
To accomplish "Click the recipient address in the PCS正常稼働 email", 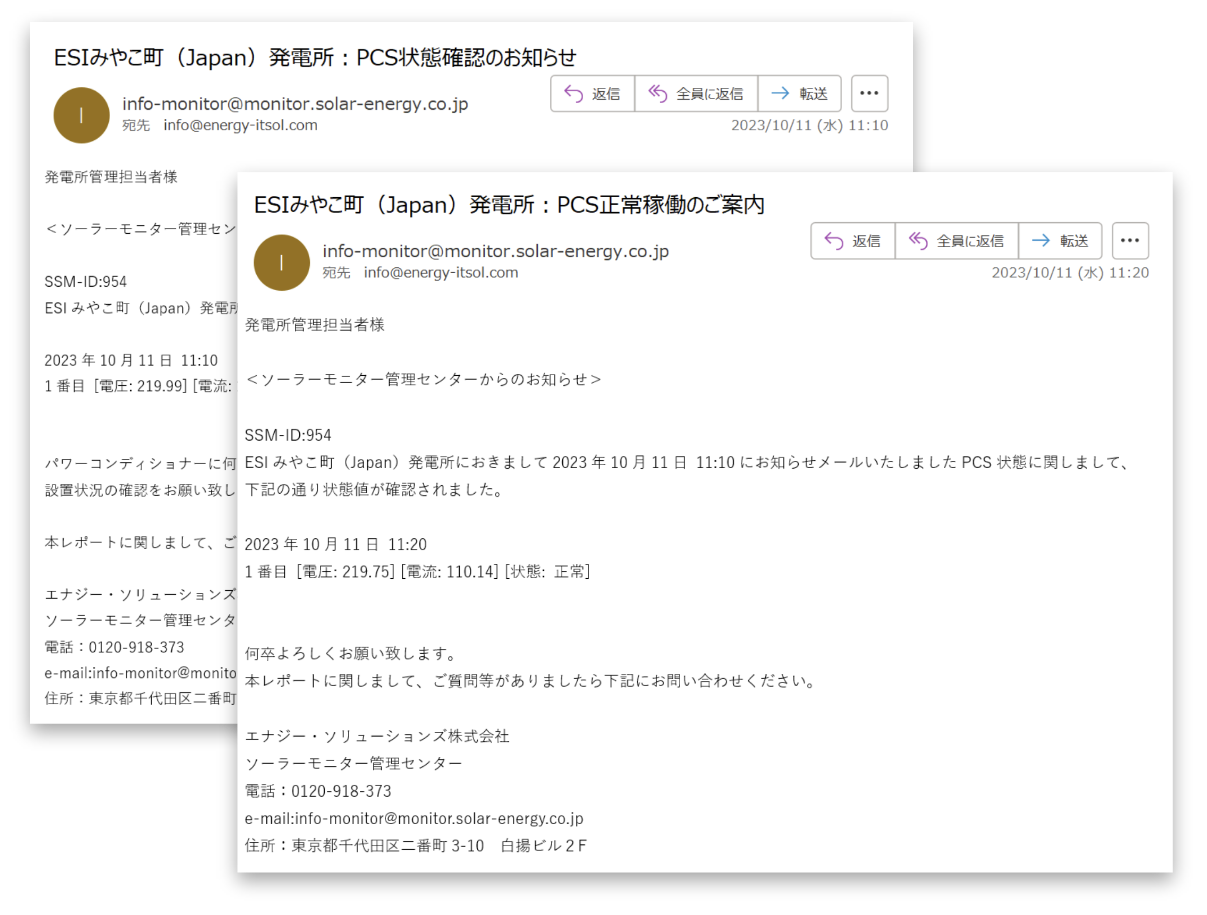I will (441, 272).
